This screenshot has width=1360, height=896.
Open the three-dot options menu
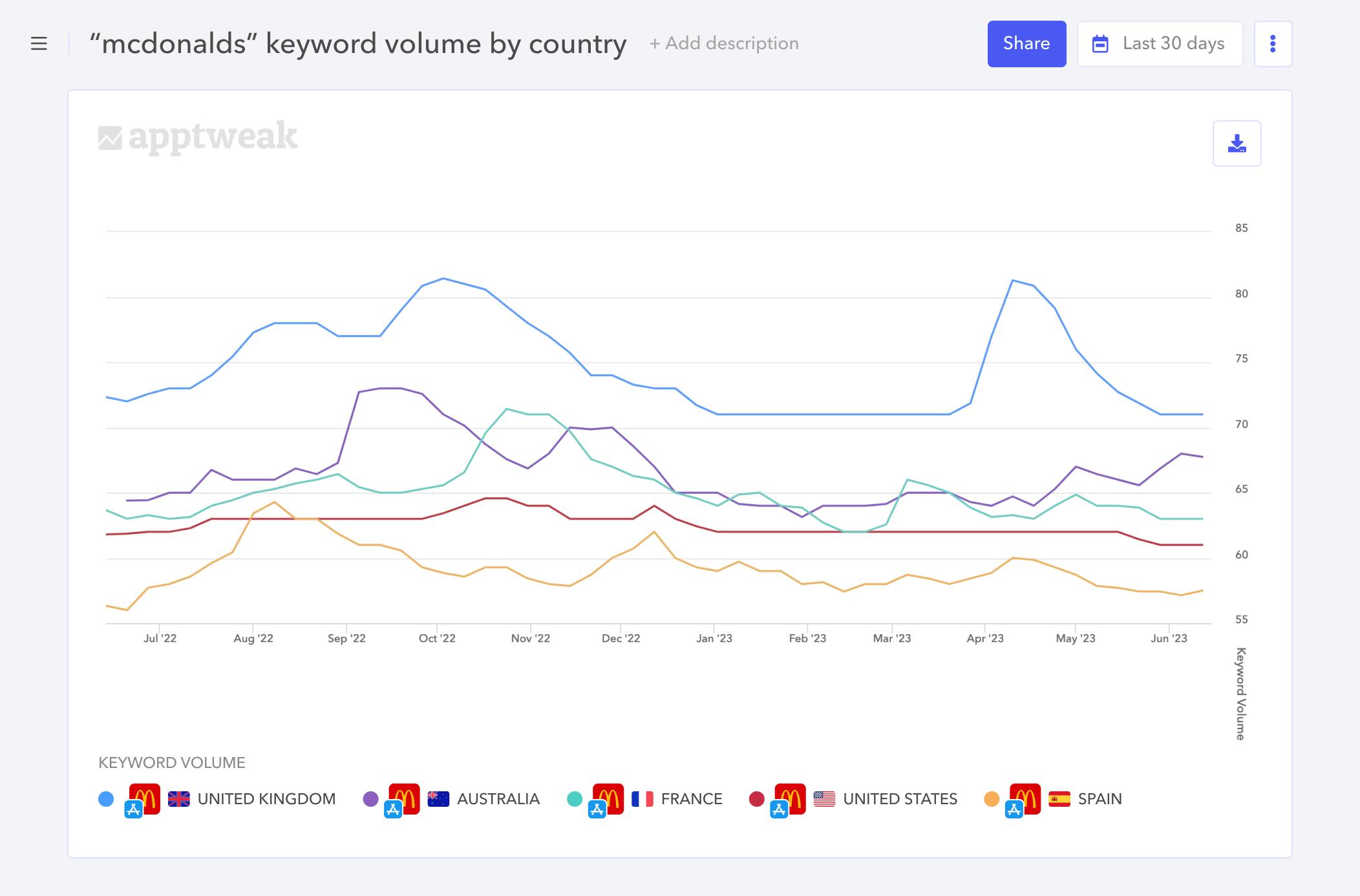1273,43
